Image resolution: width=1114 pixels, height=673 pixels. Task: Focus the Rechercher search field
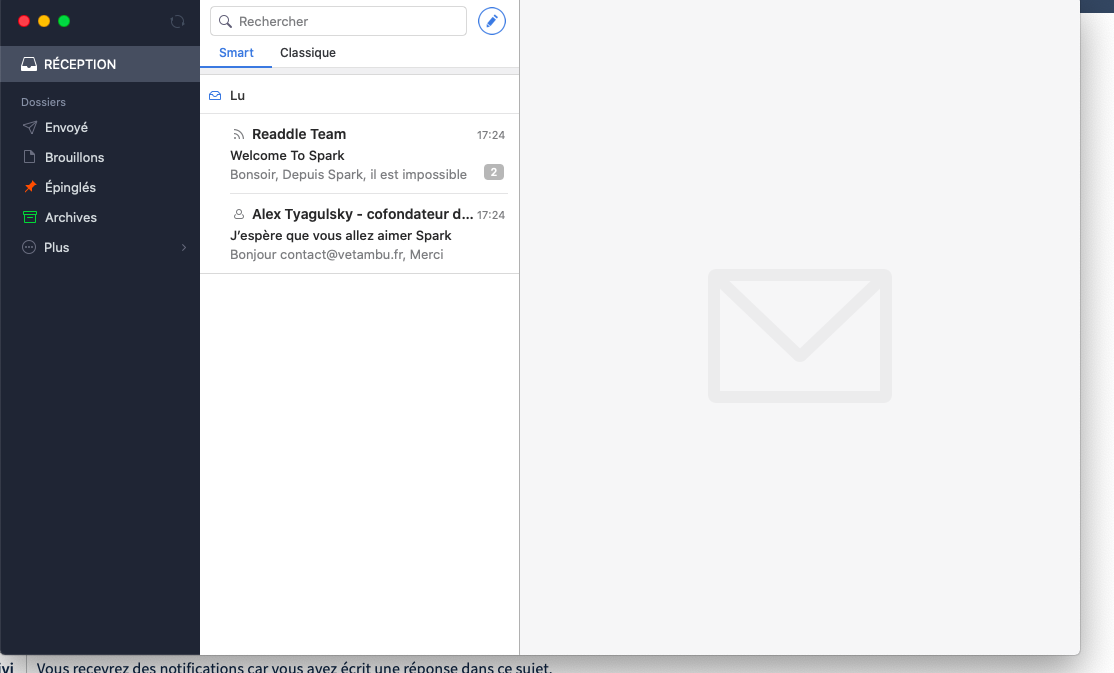[345, 21]
